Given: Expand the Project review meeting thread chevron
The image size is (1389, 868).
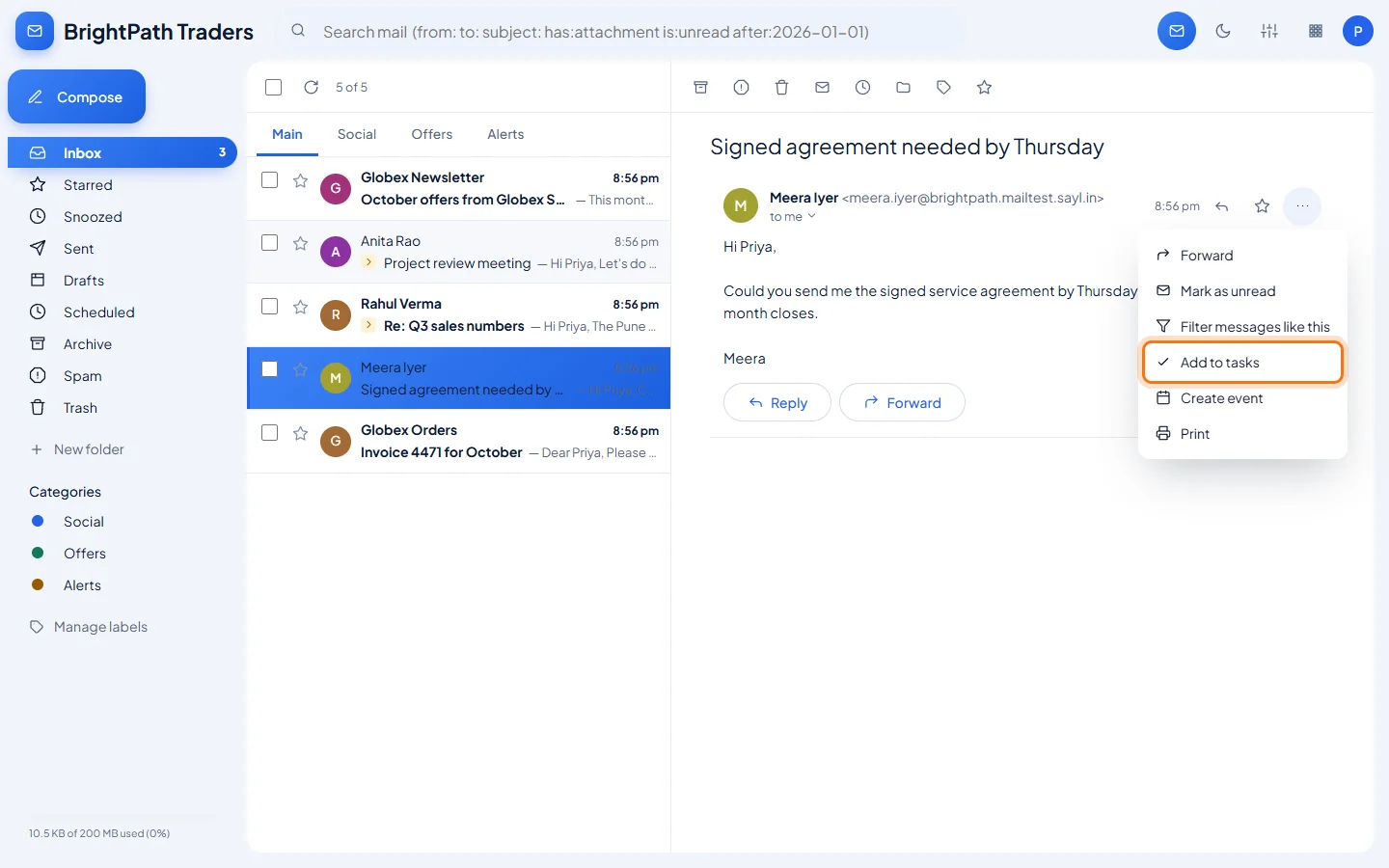Looking at the screenshot, I should pos(368,263).
